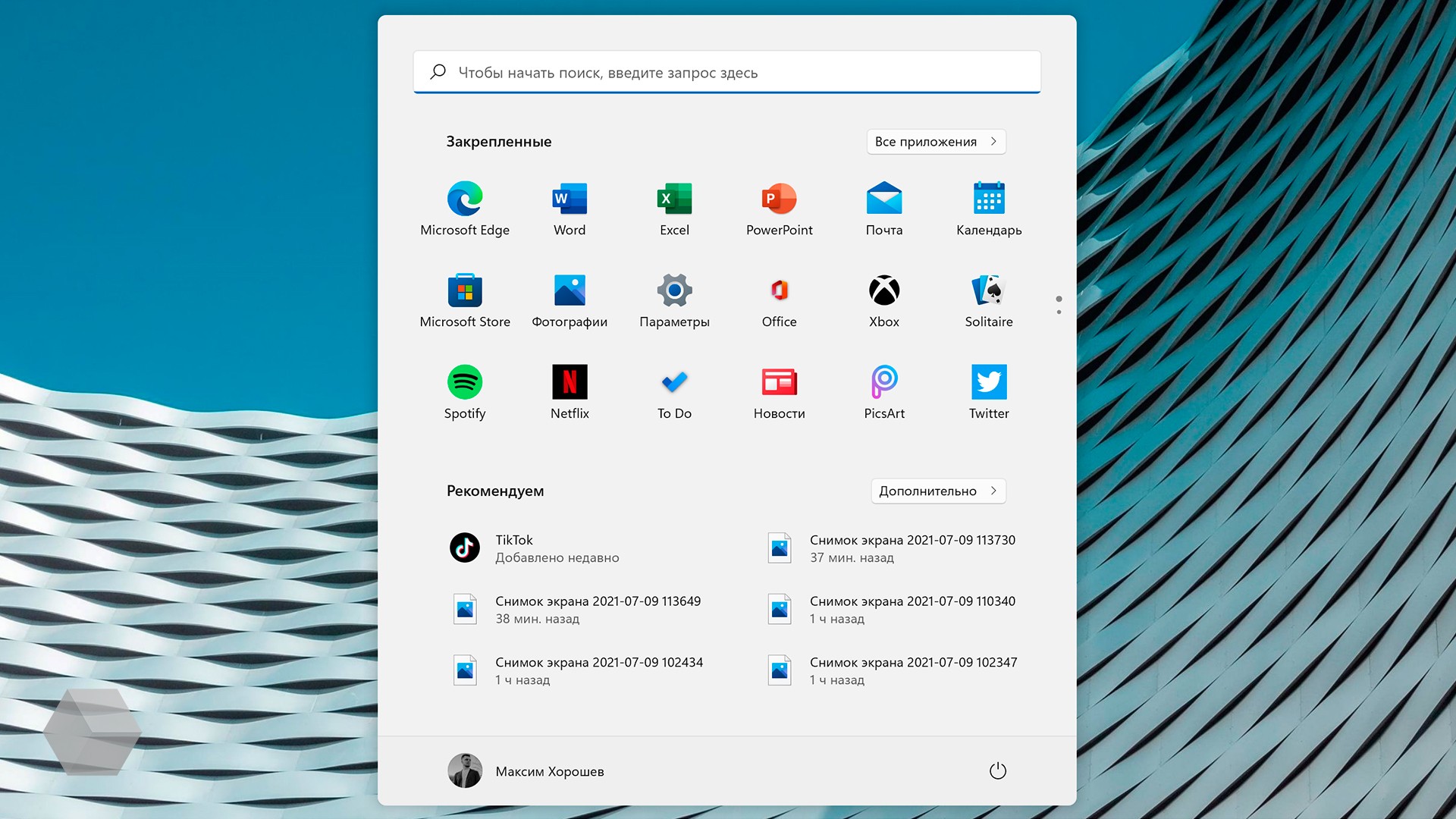
Task: Launch Microsoft Store
Action: [x=465, y=301]
